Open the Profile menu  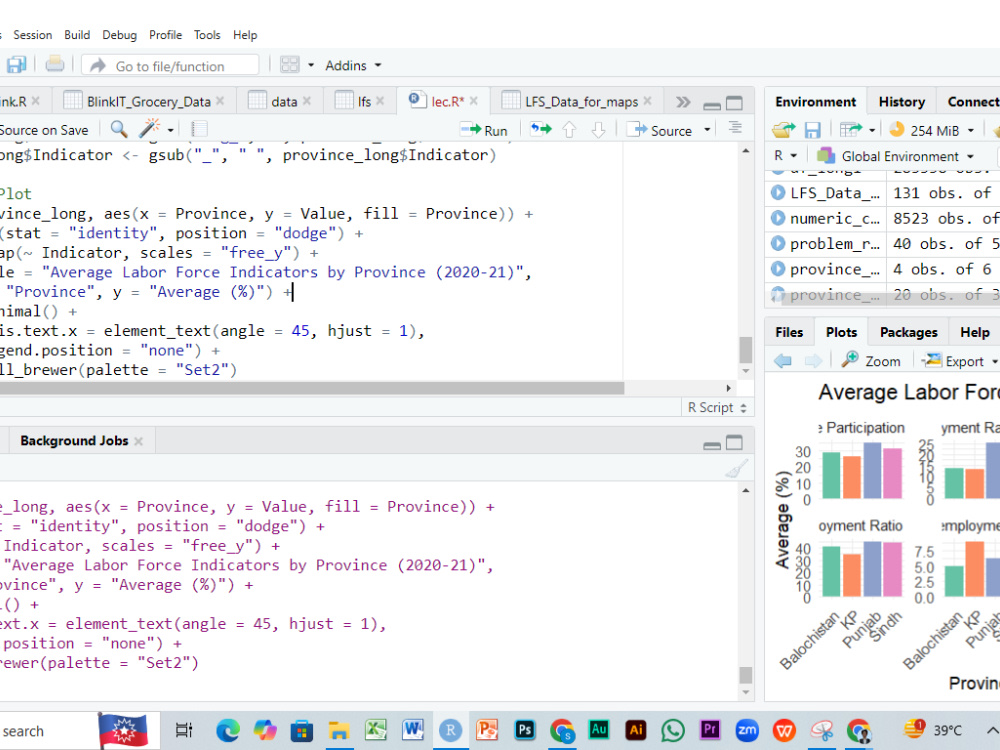(165, 35)
